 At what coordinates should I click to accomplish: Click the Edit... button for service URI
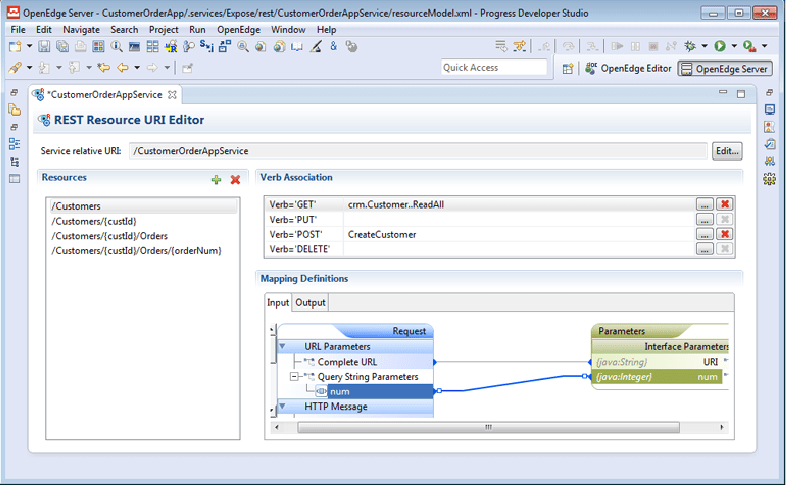[727, 151]
